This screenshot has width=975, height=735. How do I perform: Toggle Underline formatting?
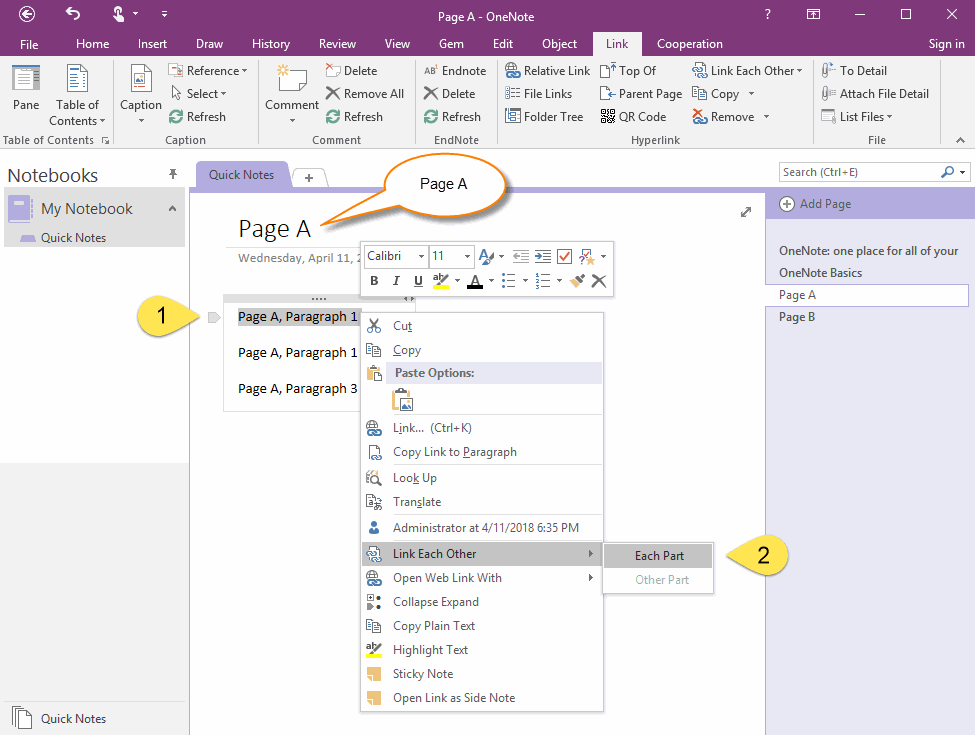pos(418,281)
